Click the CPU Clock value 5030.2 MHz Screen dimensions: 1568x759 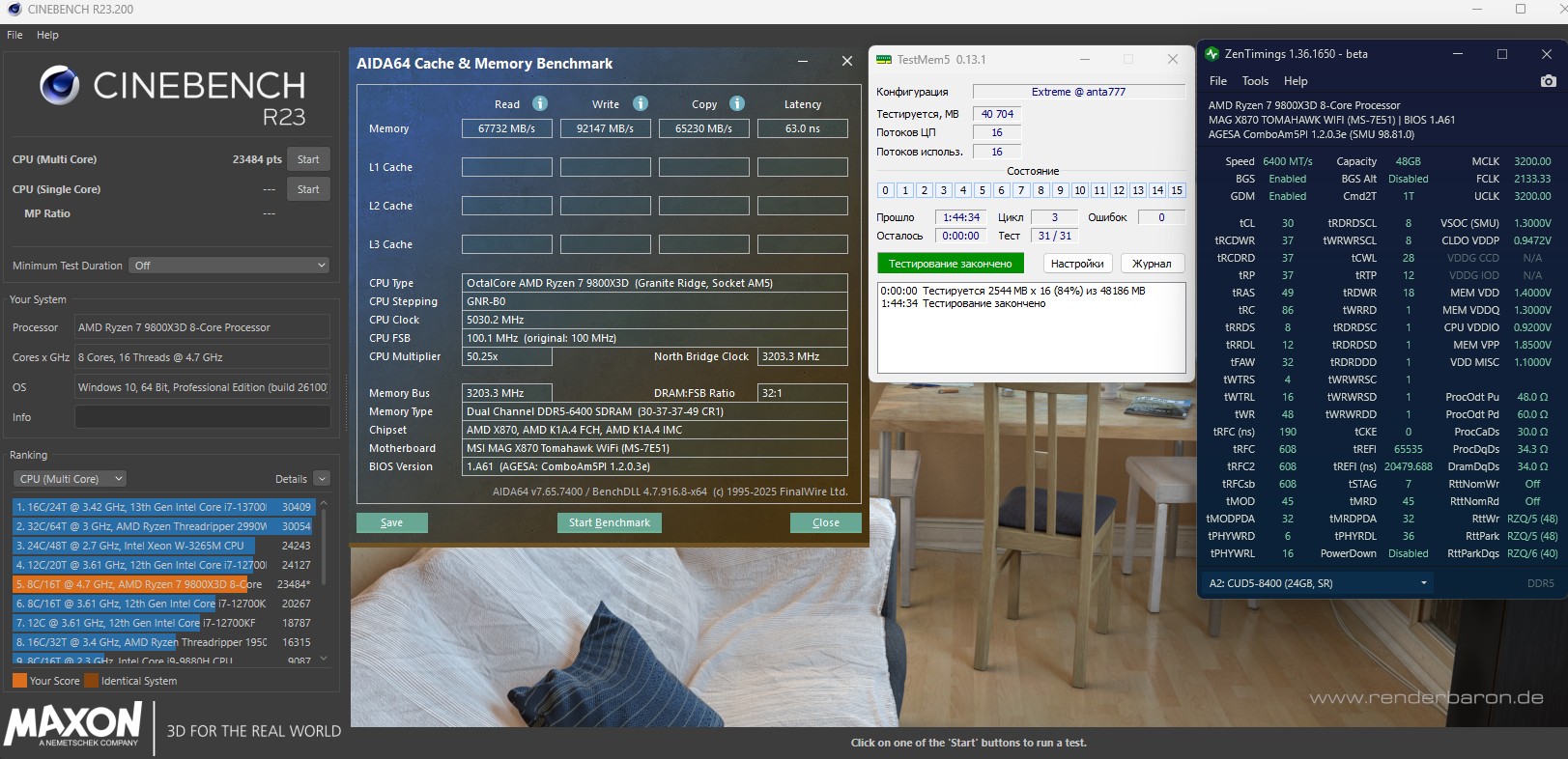coord(655,320)
